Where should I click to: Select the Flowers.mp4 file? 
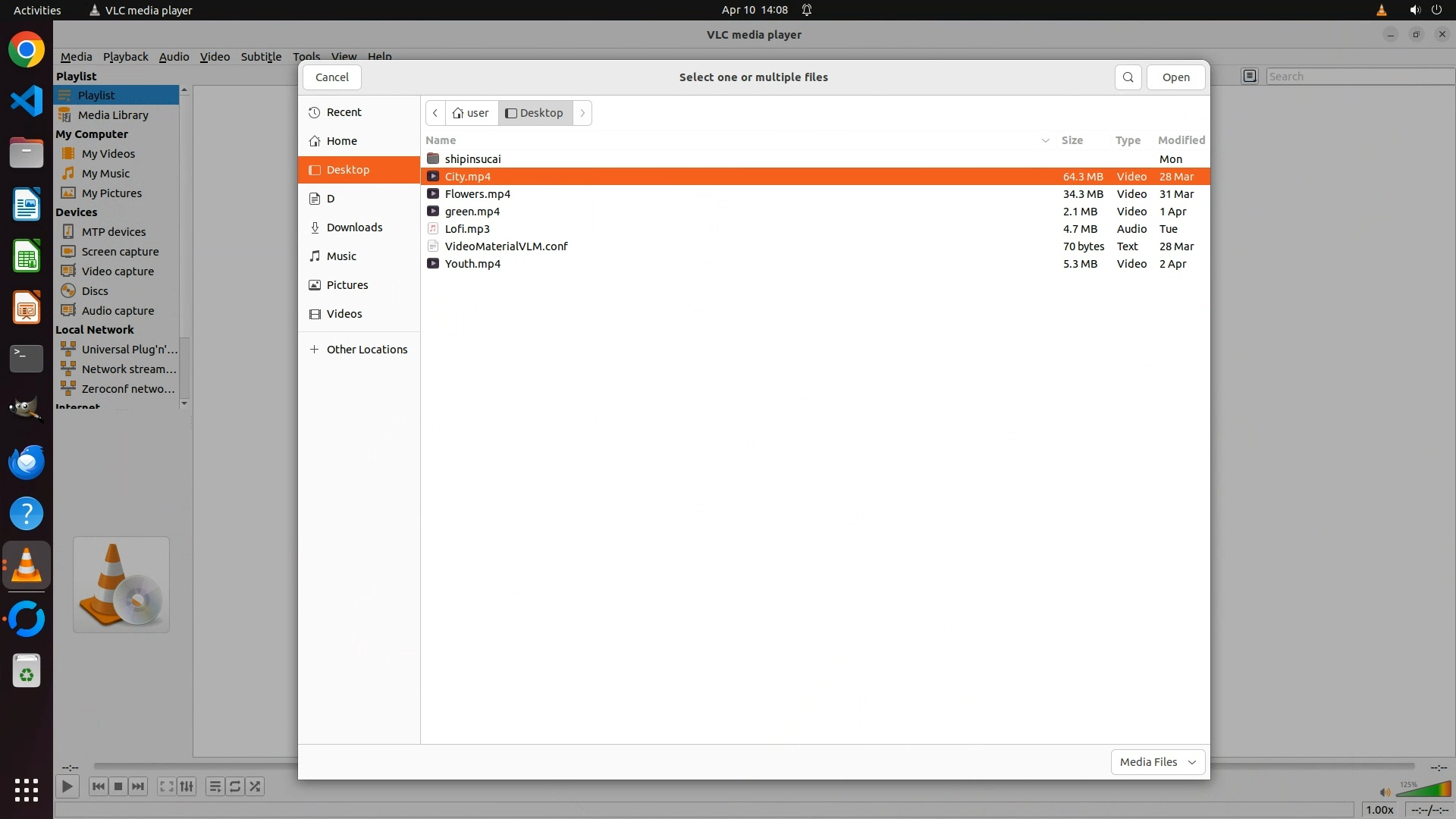tap(478, 194)
